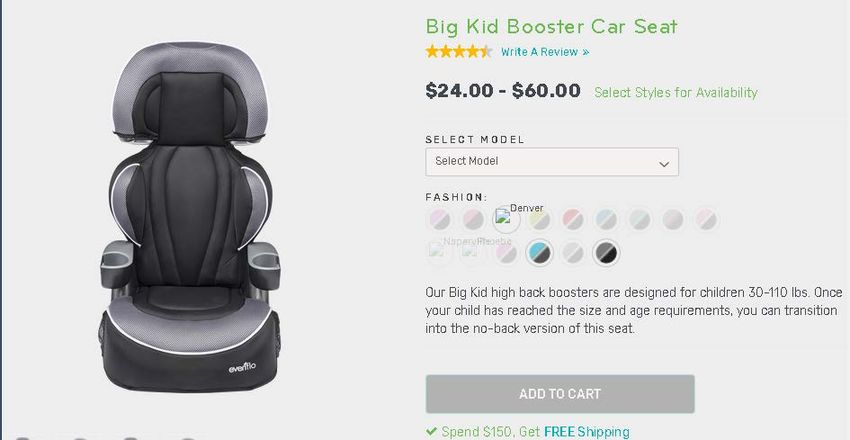Select the first faded purple swatch in top row
Screen dimensions: 850x440
[x=440, y=219]
